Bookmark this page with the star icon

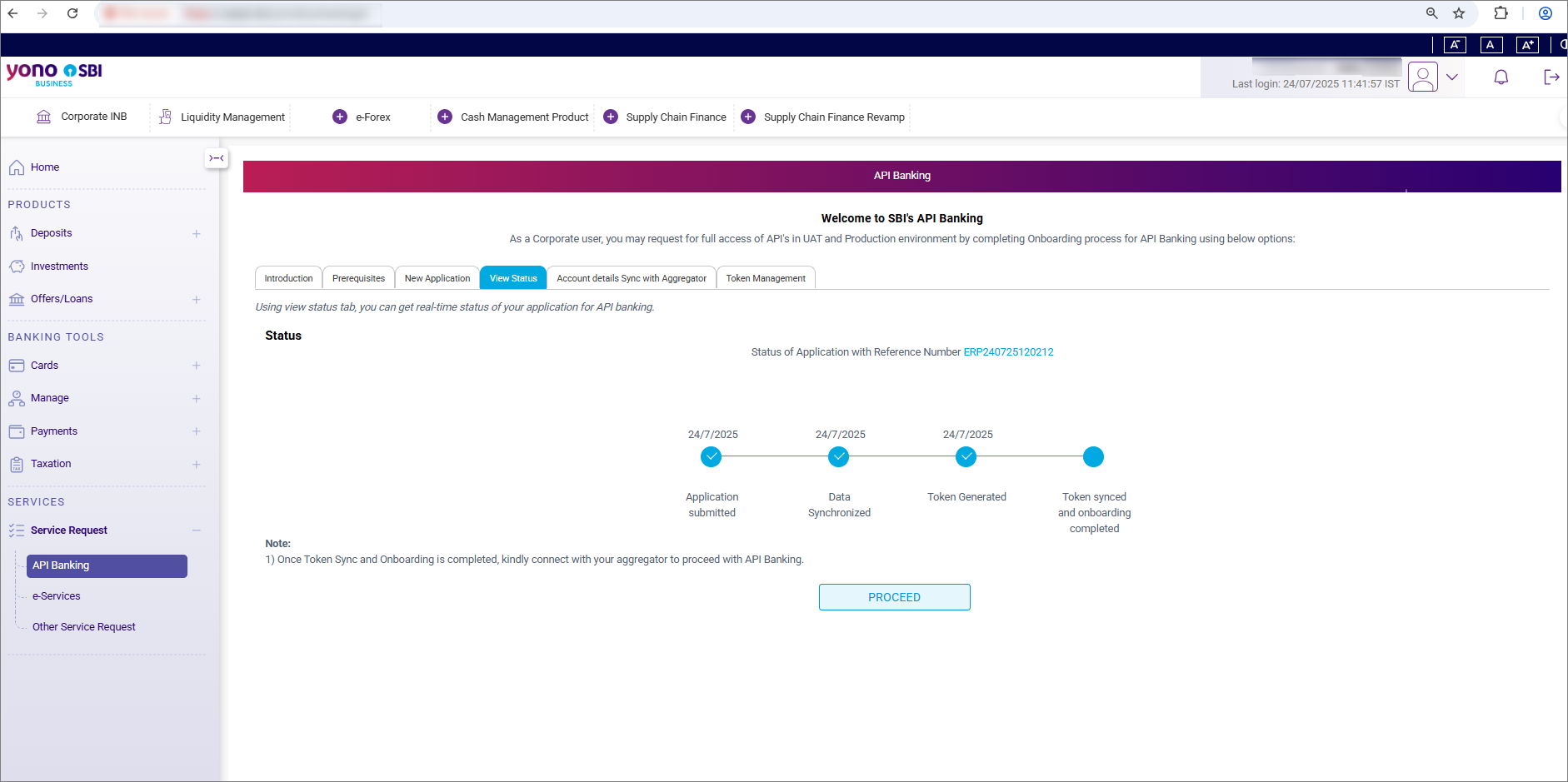[1459, 13]
